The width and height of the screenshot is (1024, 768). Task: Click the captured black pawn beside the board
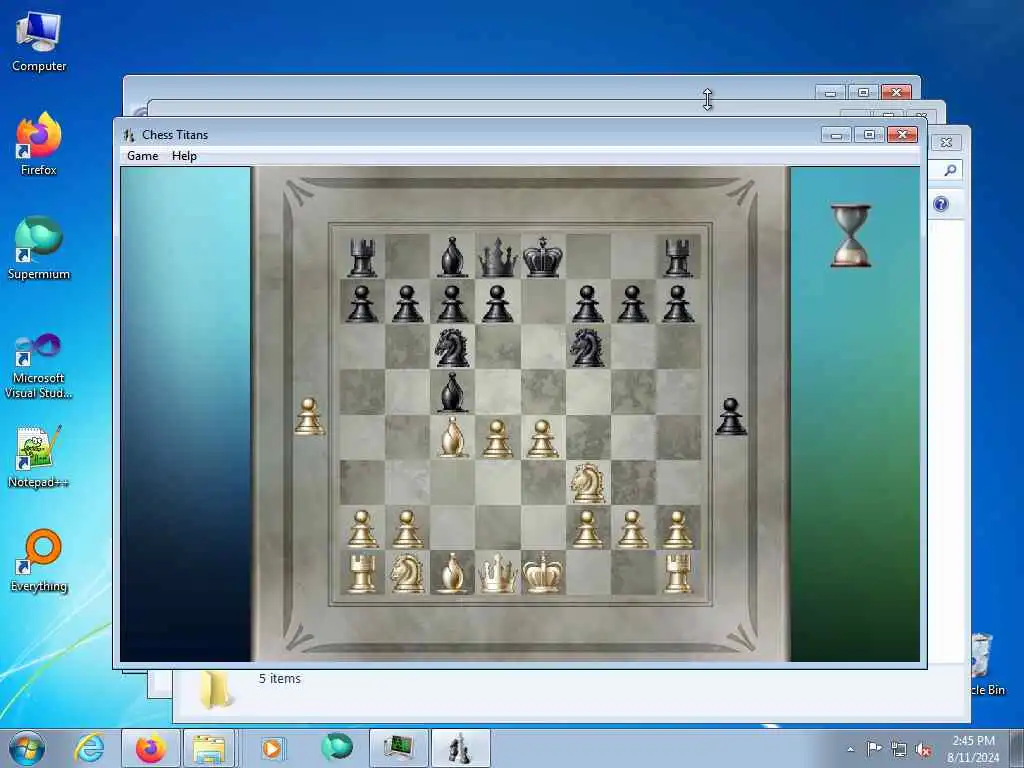731,417
